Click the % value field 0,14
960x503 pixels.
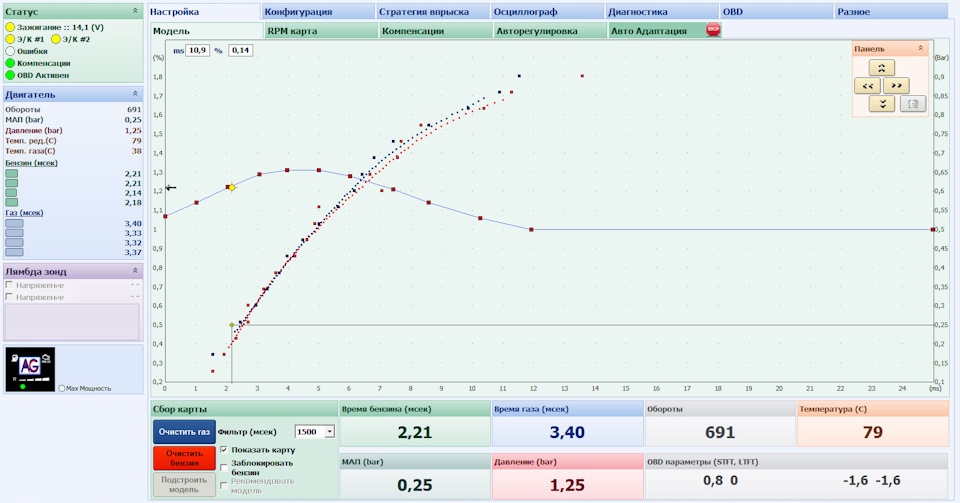pos(241,50)
